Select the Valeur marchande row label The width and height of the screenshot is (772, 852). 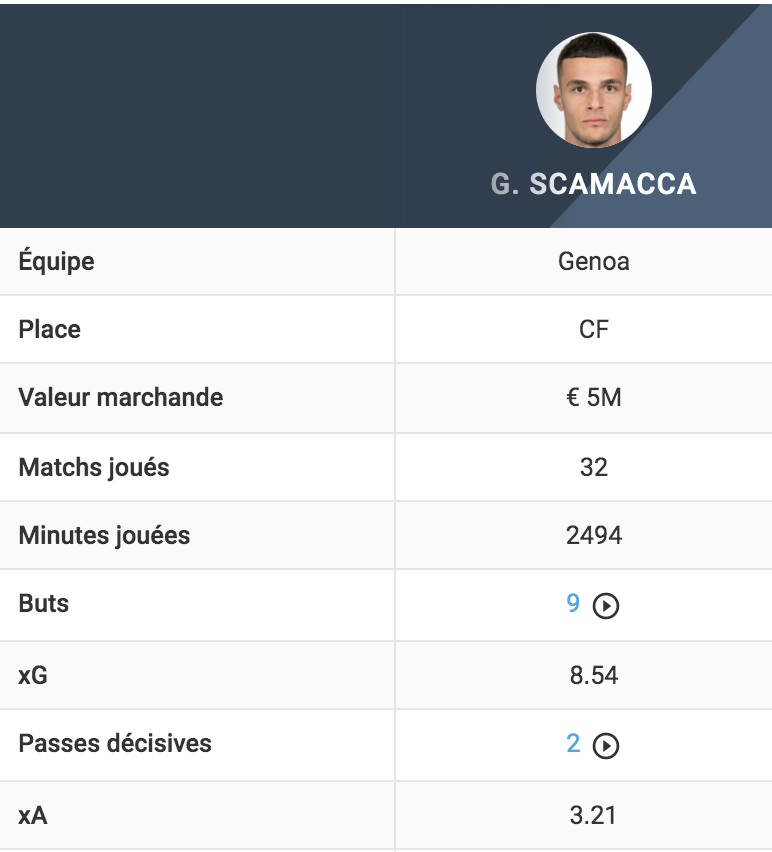121,397
